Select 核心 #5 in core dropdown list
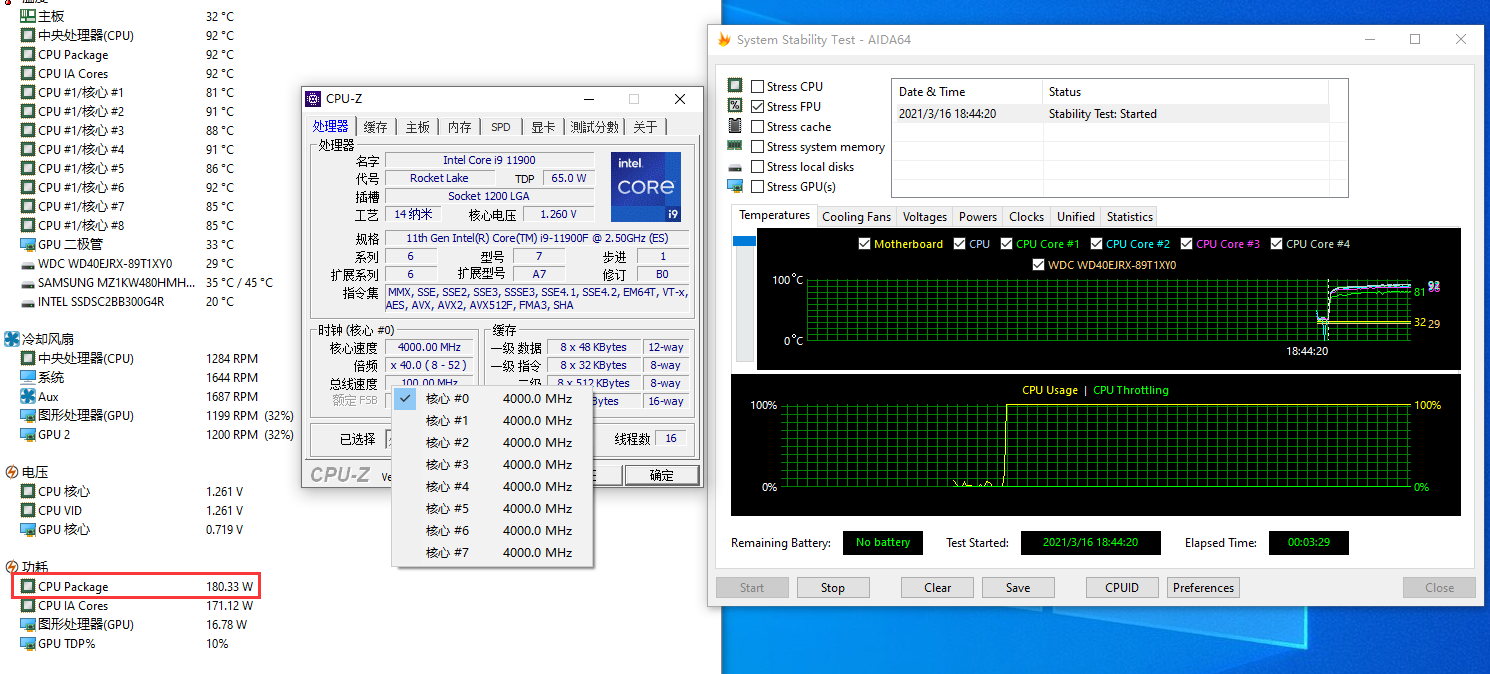1490x674 pixels. click(x=493, y=508)
